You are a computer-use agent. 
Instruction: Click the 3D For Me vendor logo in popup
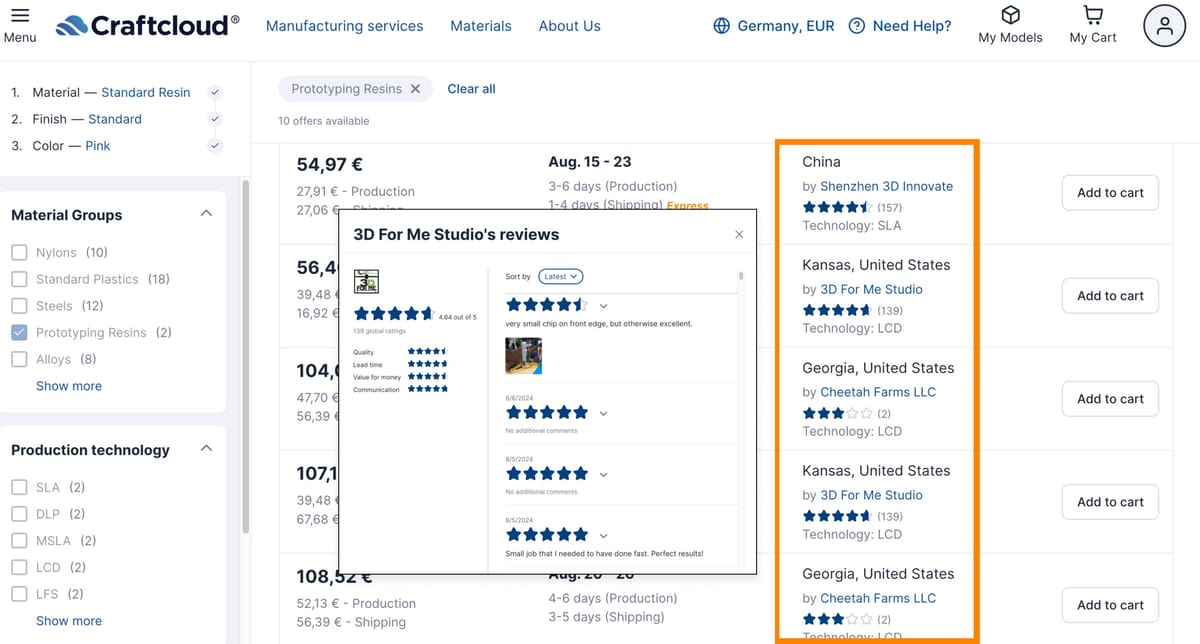[x=366, y=280]
